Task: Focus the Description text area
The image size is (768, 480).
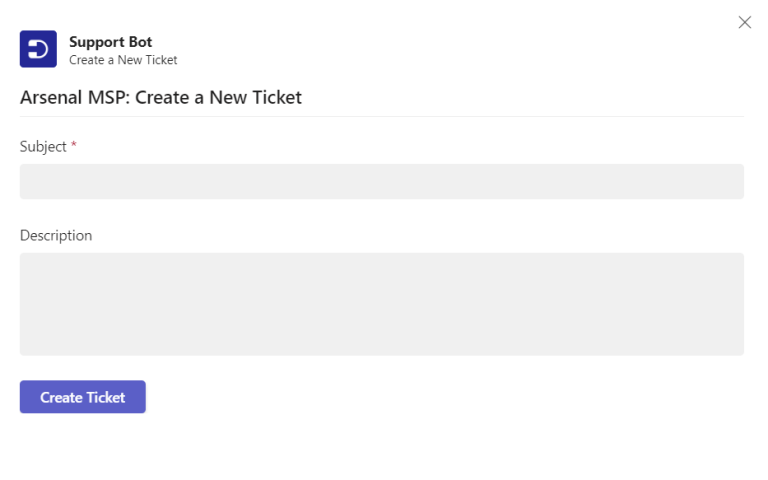Action: [x=381, y=304]
